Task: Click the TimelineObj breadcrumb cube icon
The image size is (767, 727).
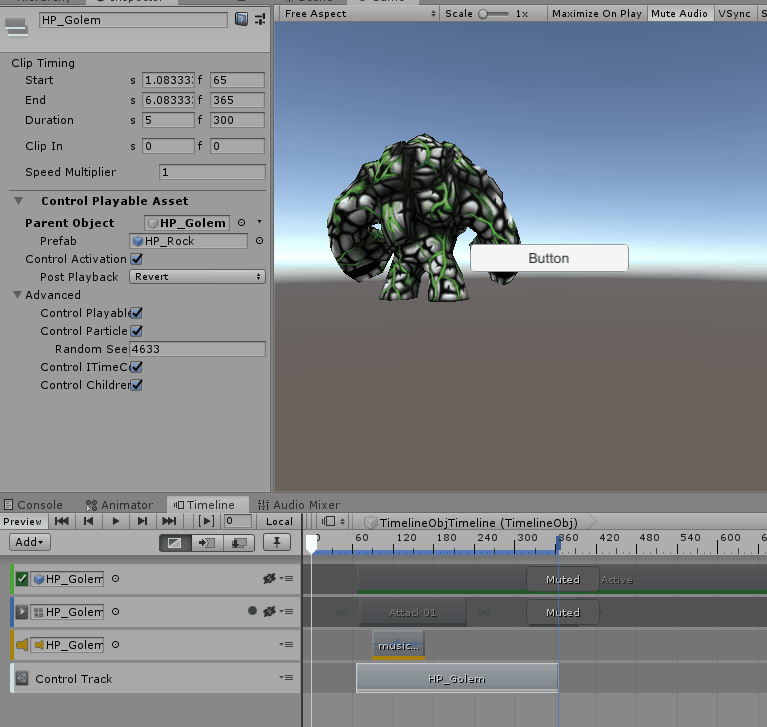Action: click(371, 523)
